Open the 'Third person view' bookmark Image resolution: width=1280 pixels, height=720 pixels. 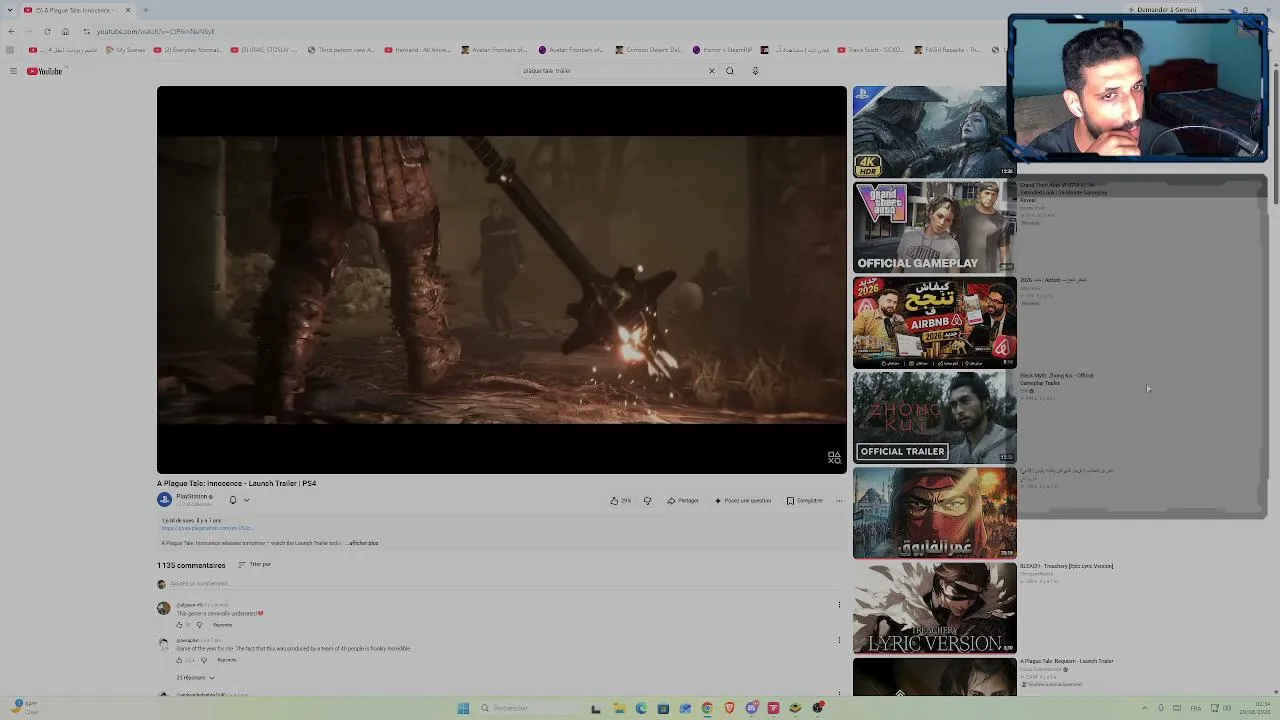pos(342,50)
